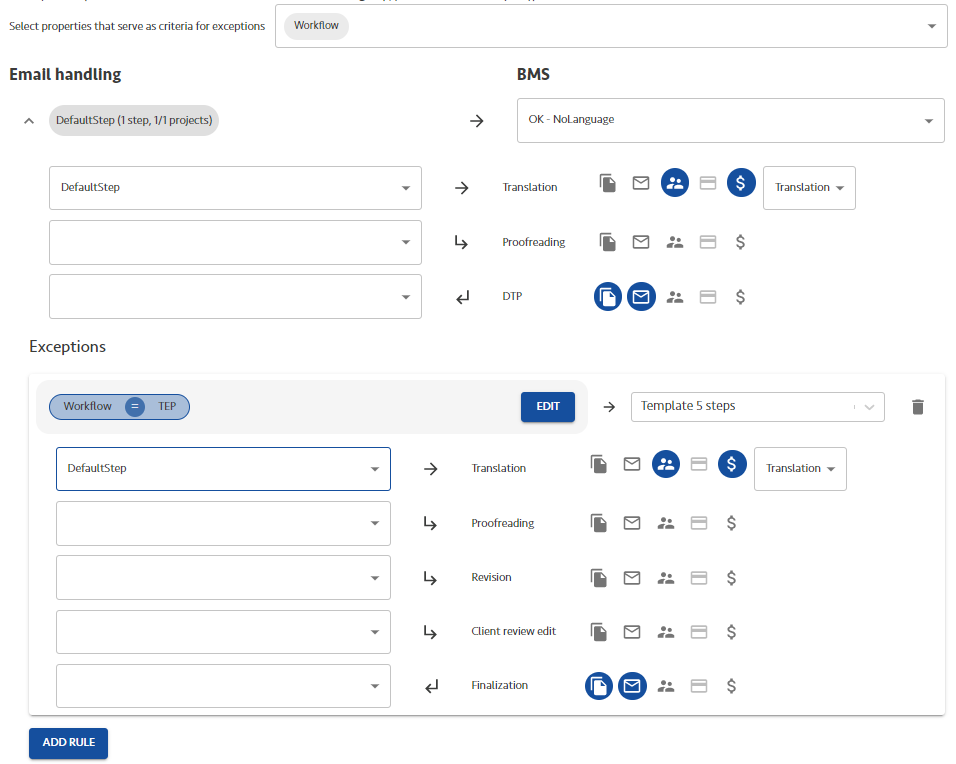This screenshot has width=956, height=764.
Task: Click the equals operator in Workflow TEP chip
Action: point(135,407)
